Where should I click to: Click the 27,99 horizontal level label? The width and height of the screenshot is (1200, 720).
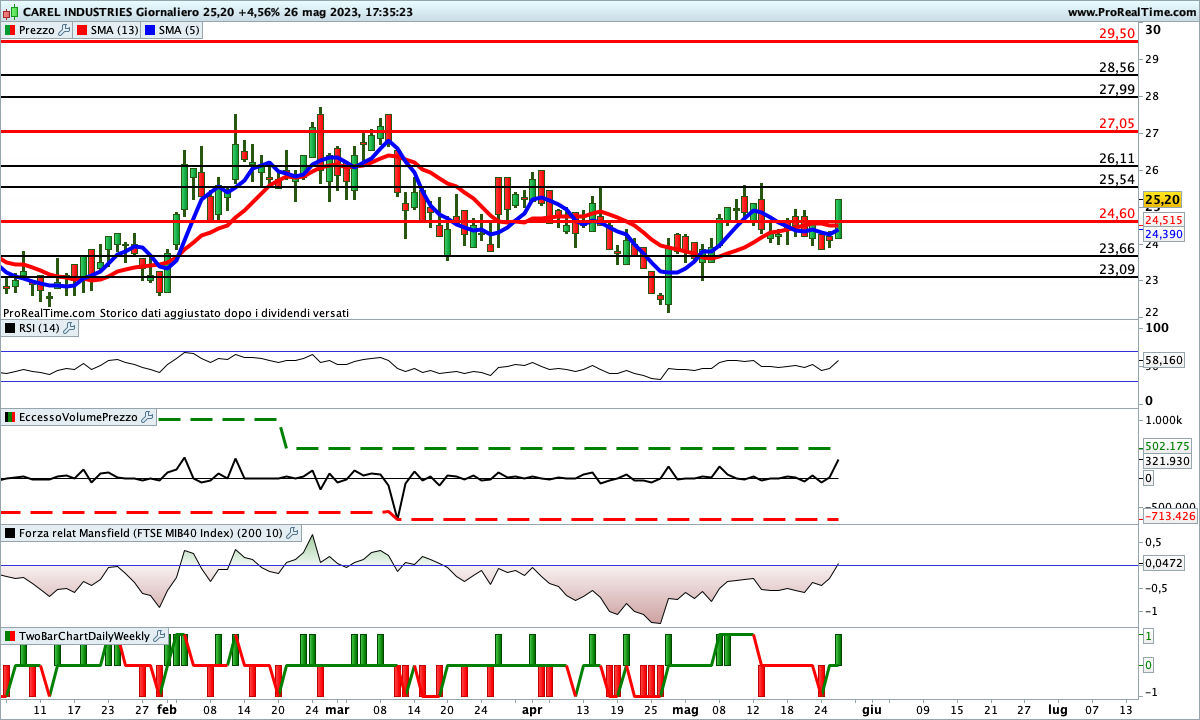1117,89
